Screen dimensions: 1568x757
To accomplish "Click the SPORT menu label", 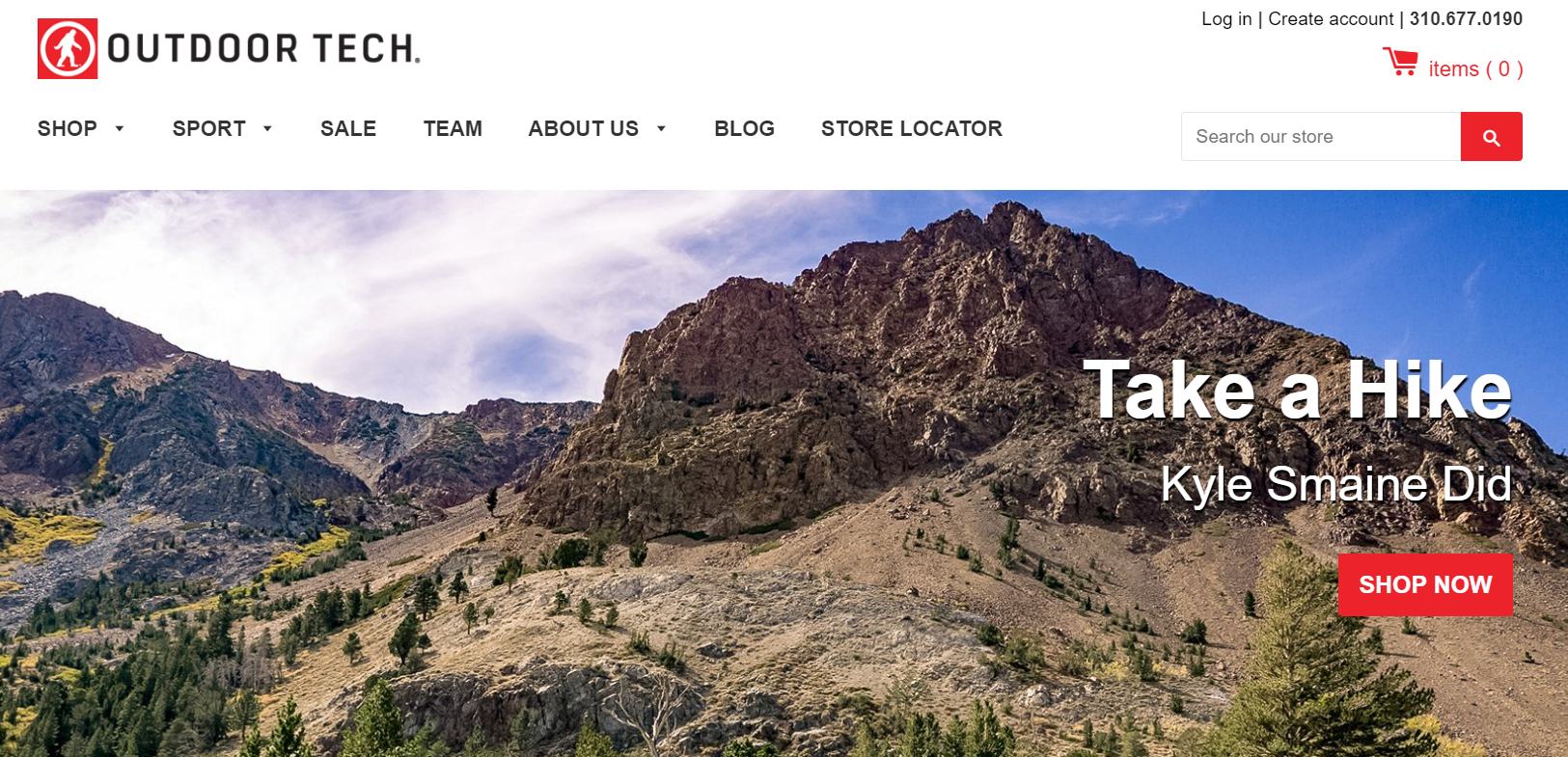I will 209,128.
